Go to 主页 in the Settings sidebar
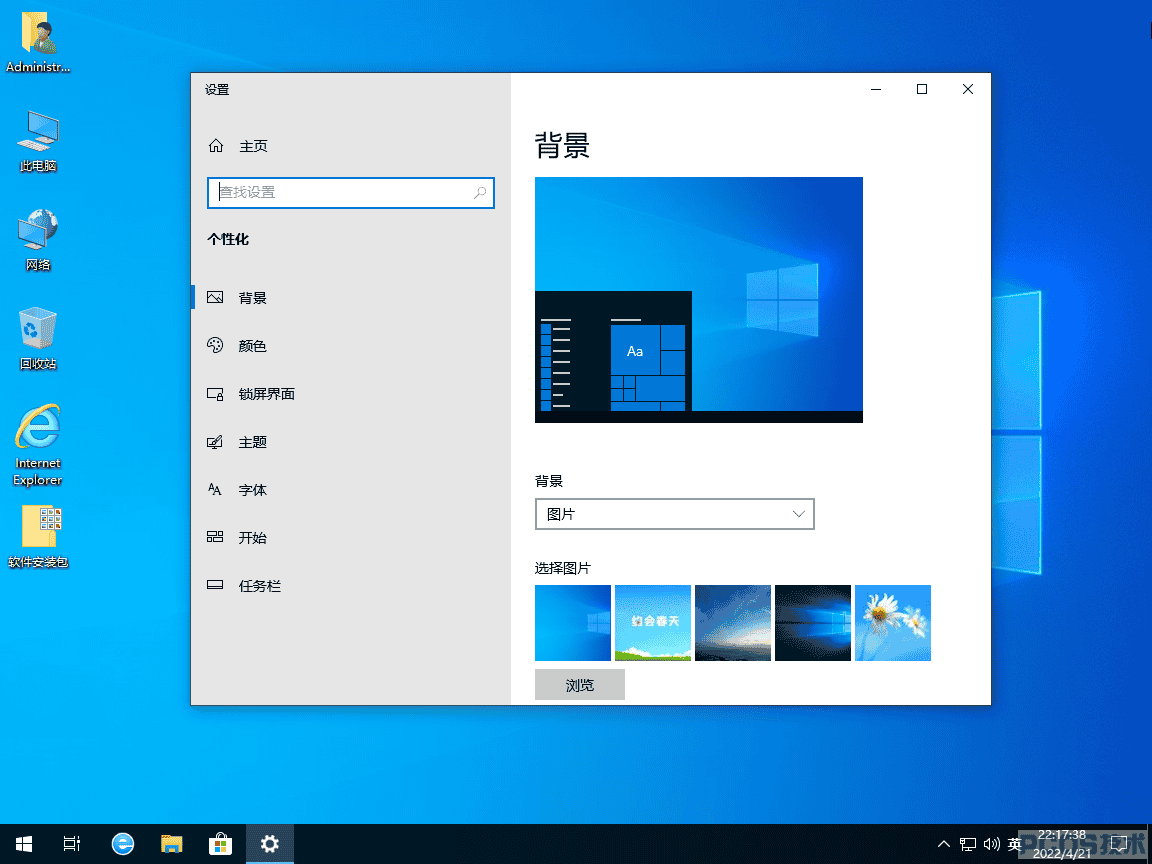Screen dimensions: 1152x864 [x=238, y=146]
